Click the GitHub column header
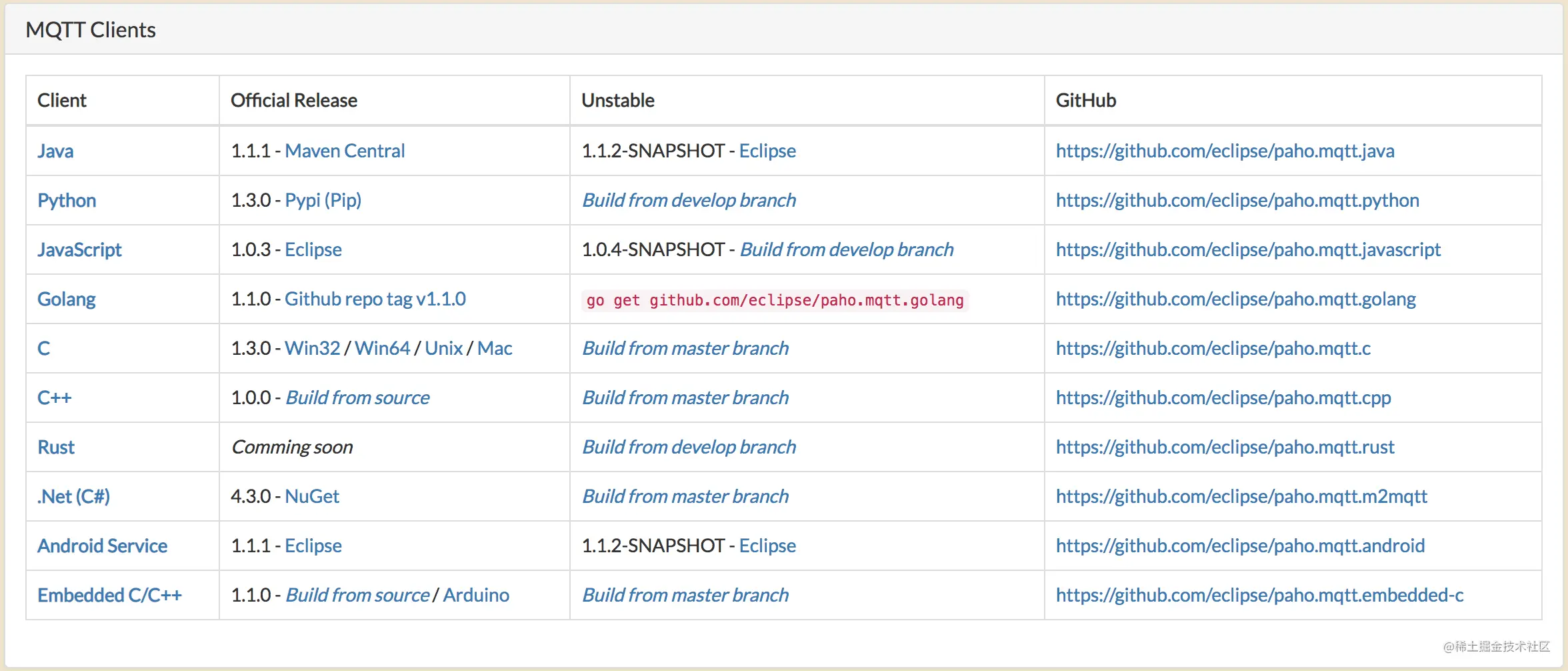The image size is (1568, 671). click(1086, 100)
